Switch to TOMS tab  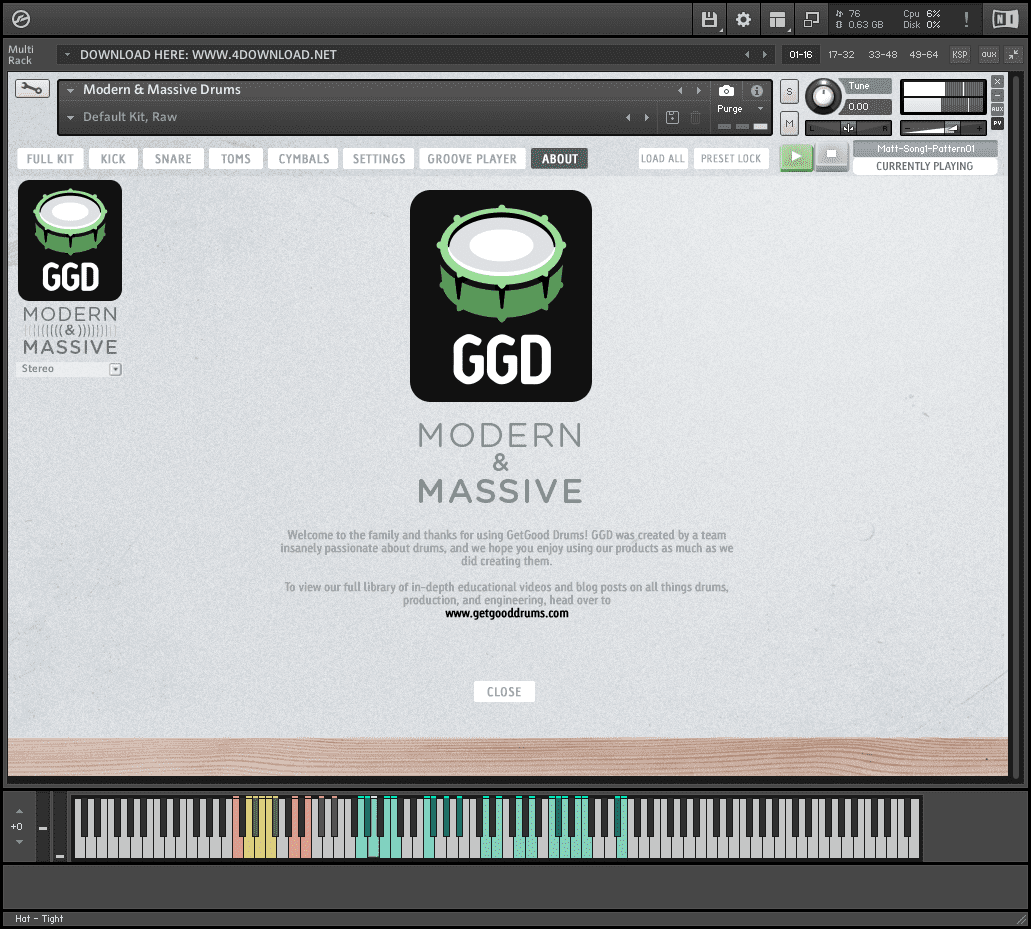click(235, 158)
